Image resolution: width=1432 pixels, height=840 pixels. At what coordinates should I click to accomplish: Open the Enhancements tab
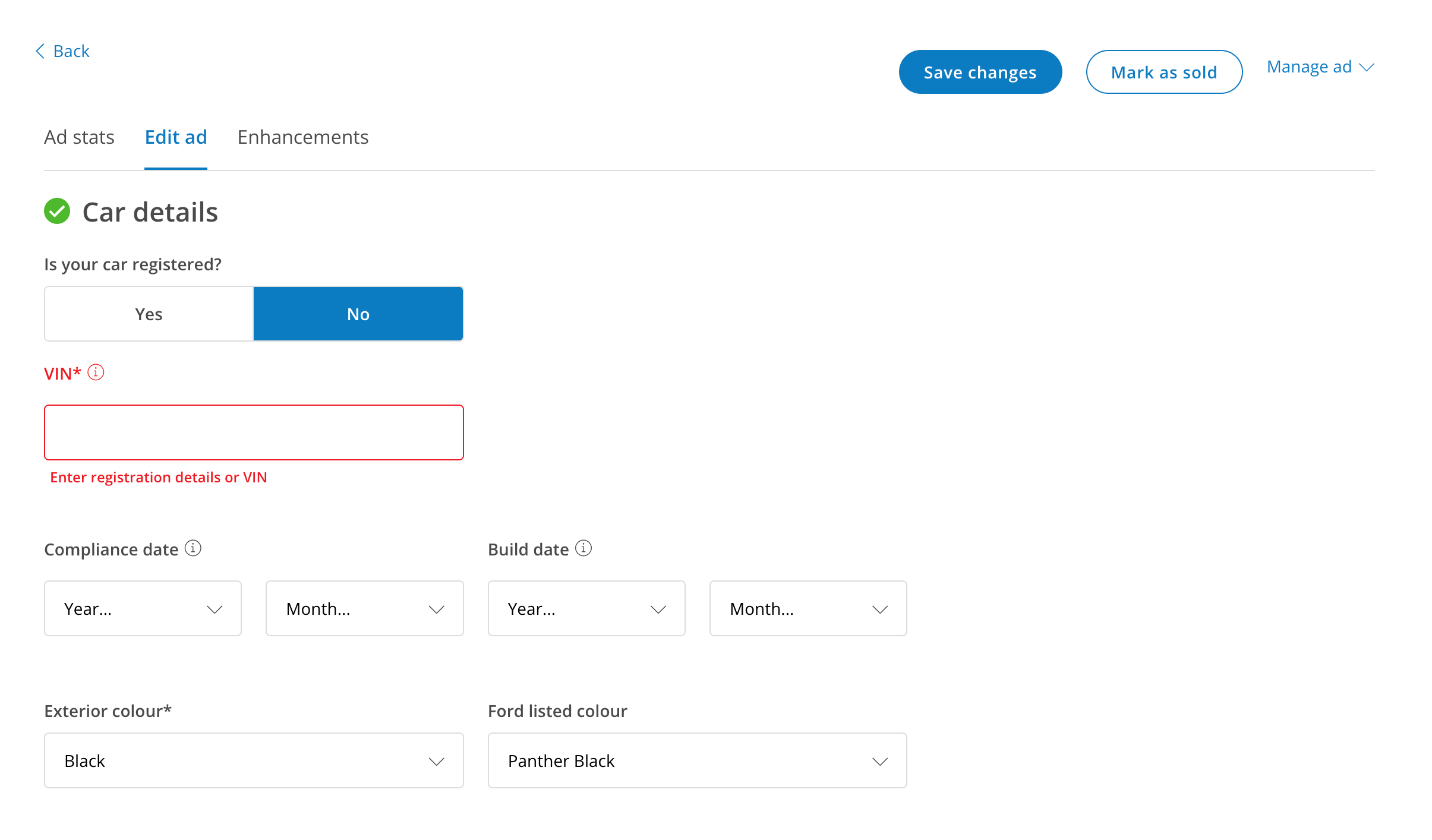302,137
